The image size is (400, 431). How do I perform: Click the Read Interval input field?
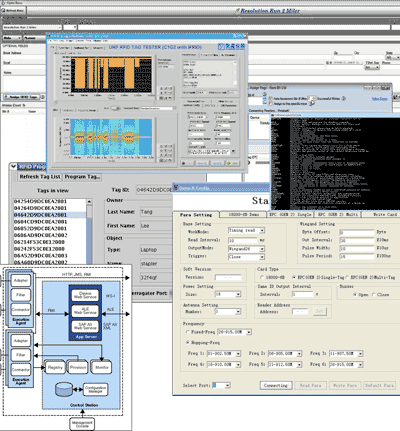243,240
